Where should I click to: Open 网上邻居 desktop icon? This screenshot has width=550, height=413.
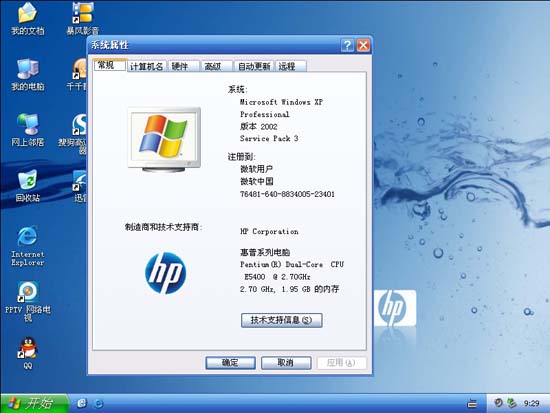pyautogui.click(x=27, y=130)
